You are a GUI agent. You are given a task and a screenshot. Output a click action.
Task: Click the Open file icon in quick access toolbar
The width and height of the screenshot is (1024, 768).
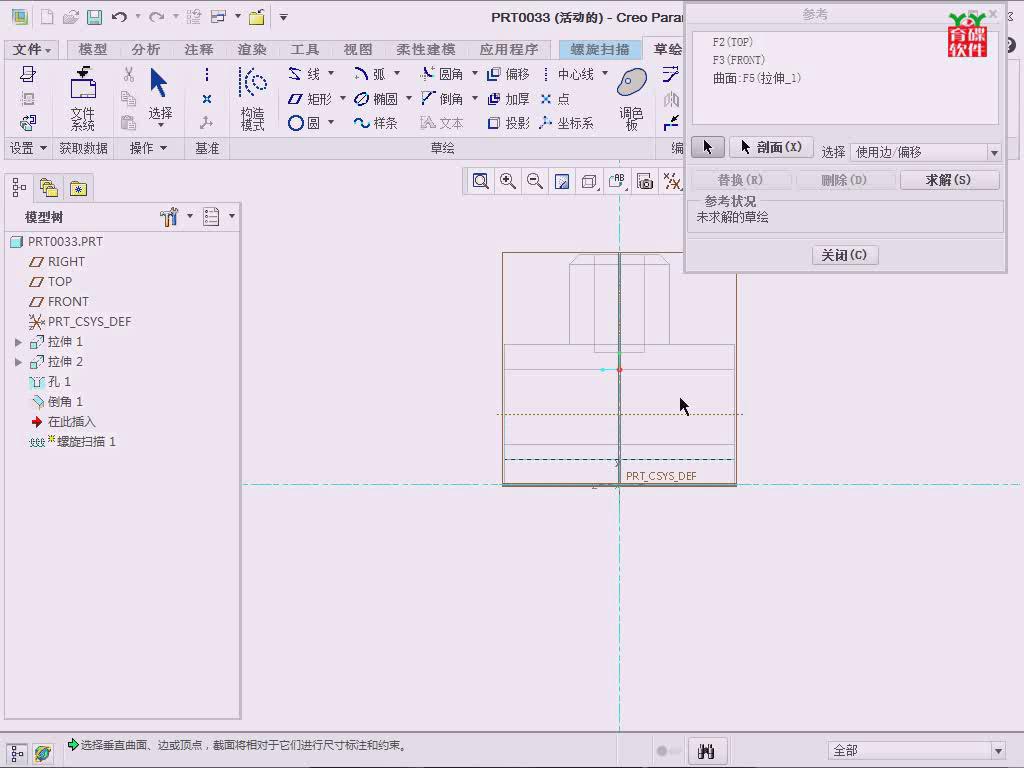click(71, 17)
